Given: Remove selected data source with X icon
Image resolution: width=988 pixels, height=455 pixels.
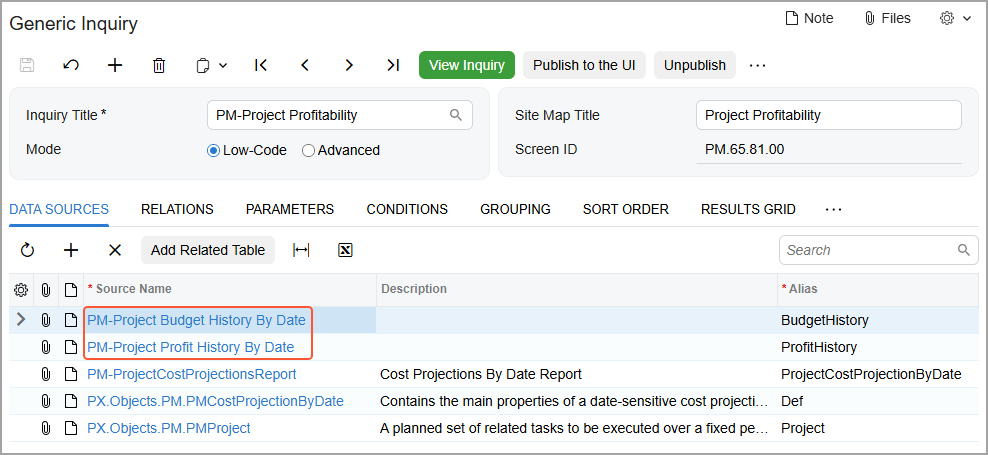Looking at the screenshot, I should [x=115, y=250].
